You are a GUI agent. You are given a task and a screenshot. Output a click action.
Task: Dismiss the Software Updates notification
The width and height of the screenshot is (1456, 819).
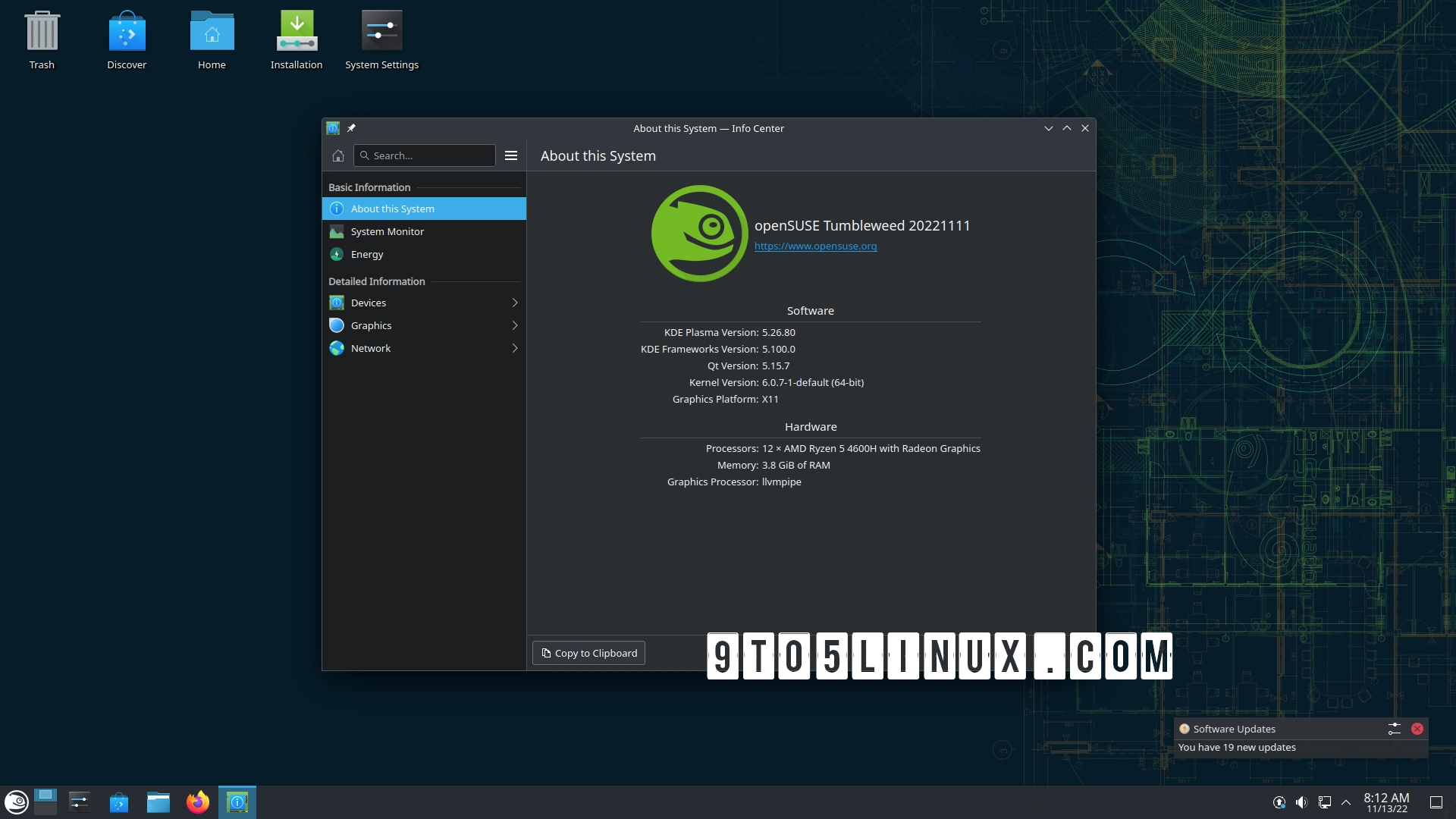(1417, 729)
